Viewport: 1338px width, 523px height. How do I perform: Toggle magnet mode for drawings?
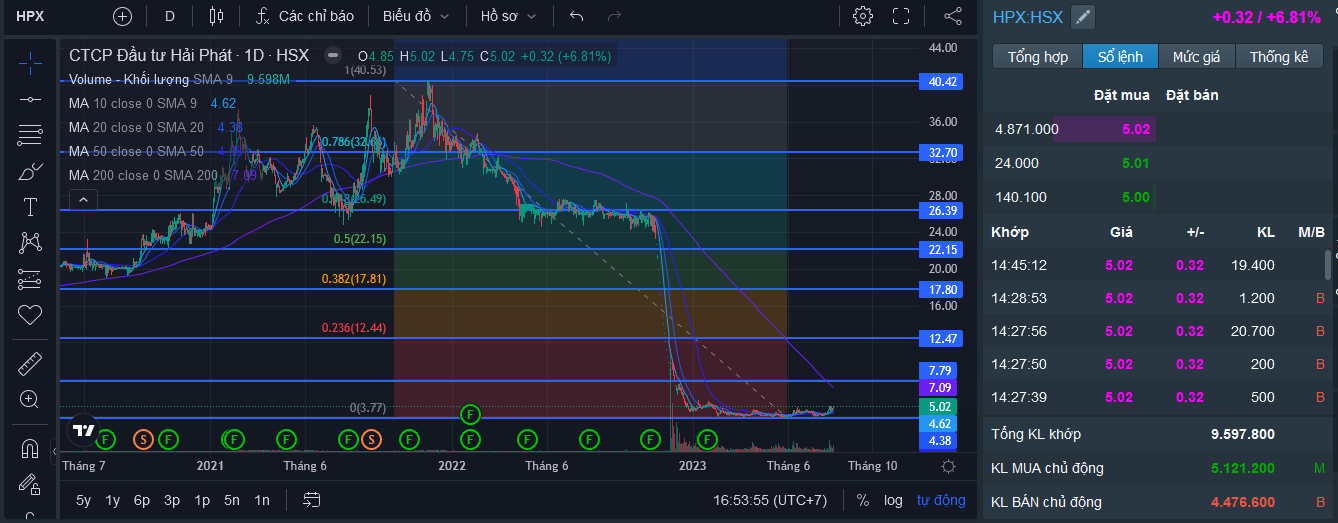point(30,447)
